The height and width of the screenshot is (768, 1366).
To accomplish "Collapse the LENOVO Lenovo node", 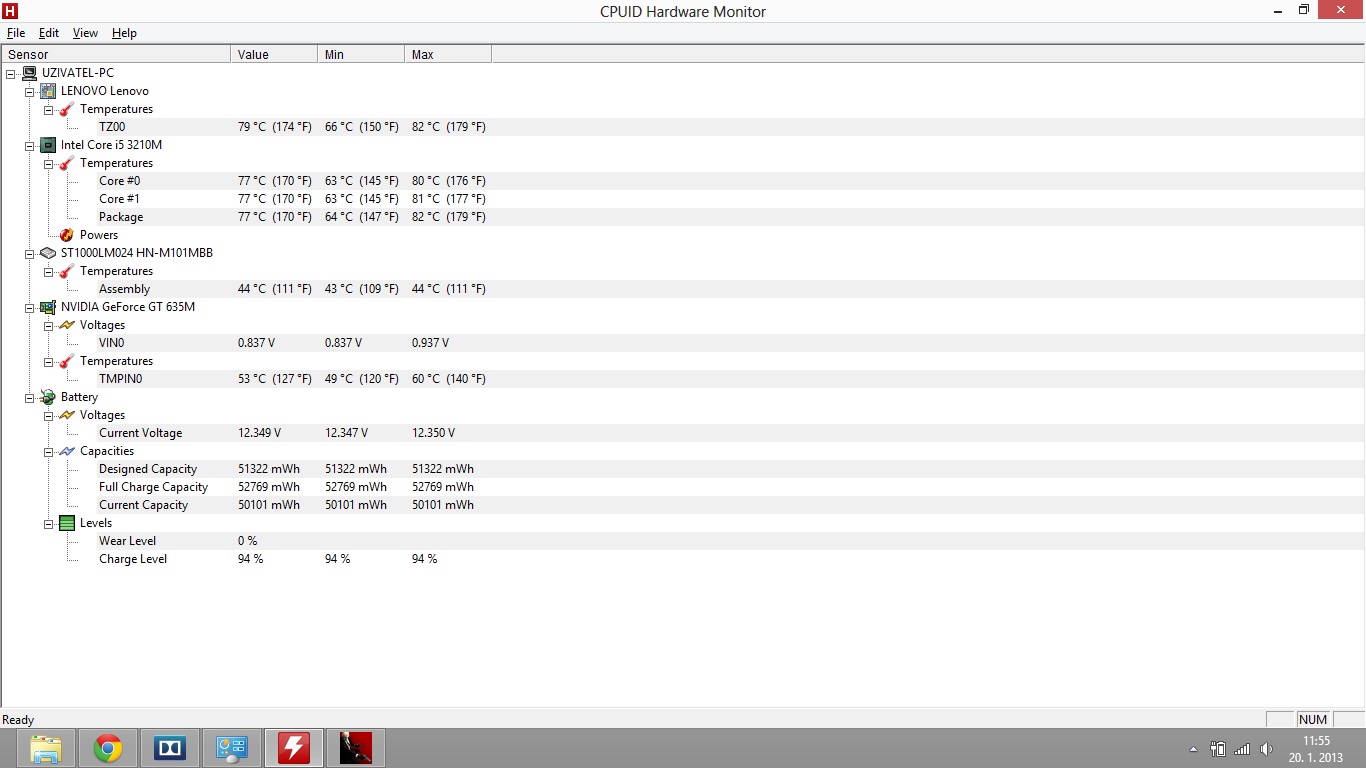I will coord(30,91).
